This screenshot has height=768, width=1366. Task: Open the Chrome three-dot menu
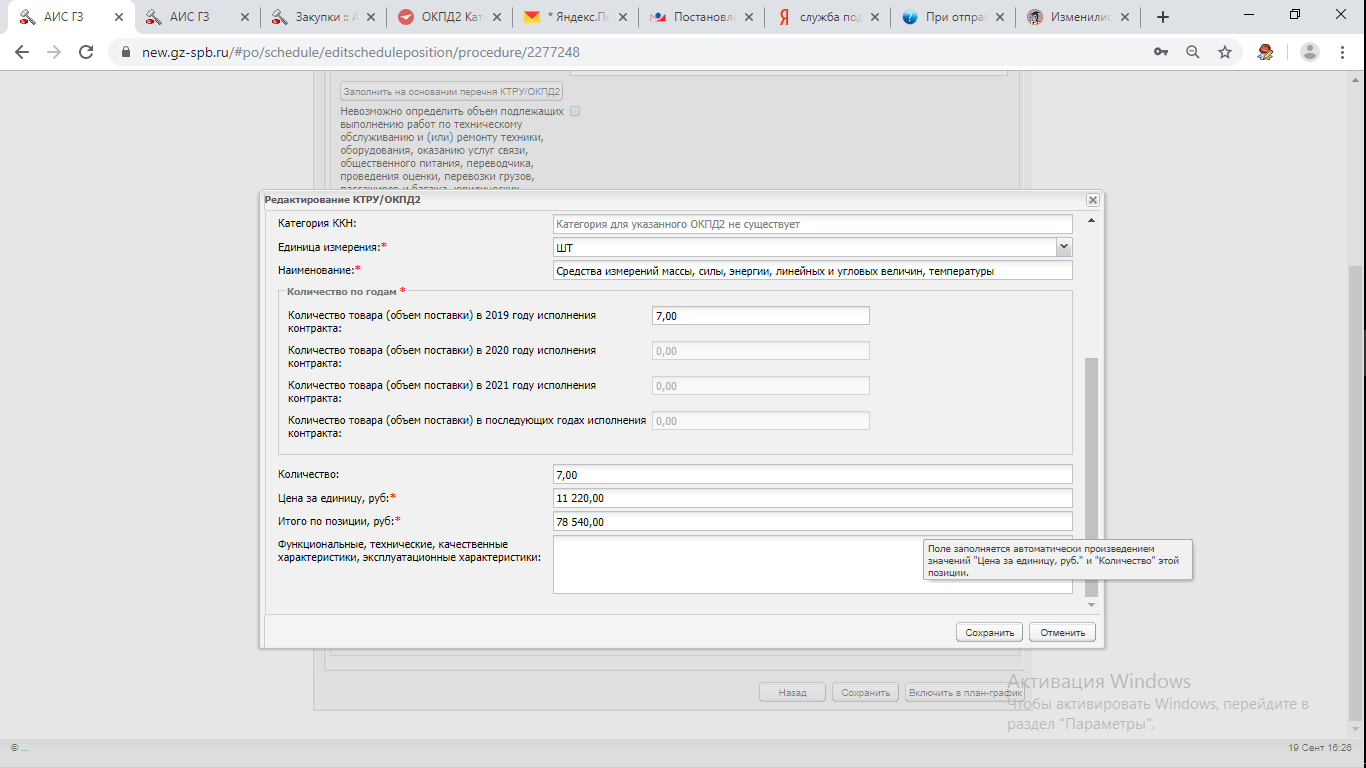point(1343,52)
